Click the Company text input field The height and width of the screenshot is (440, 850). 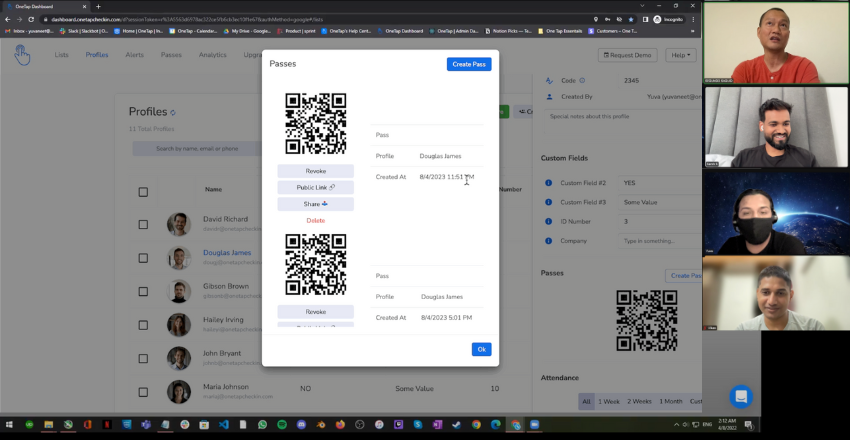(660, 240)
